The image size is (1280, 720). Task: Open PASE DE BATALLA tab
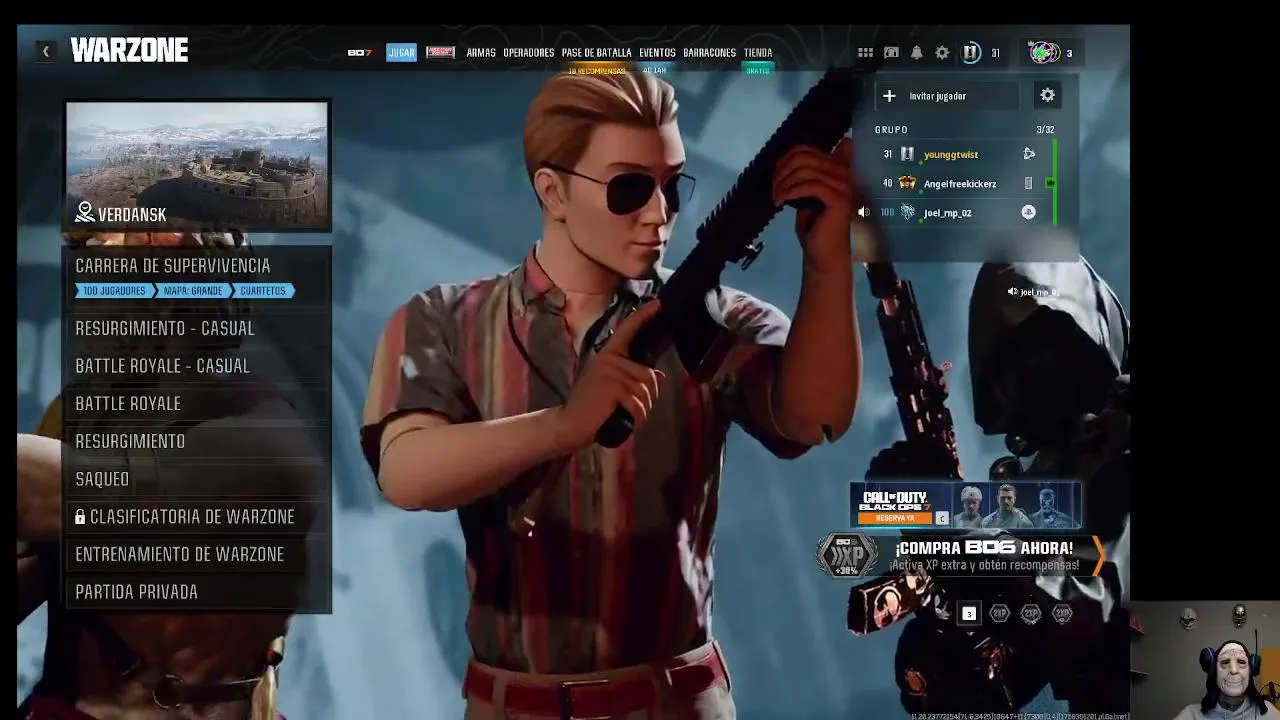(x=597, y=53)
